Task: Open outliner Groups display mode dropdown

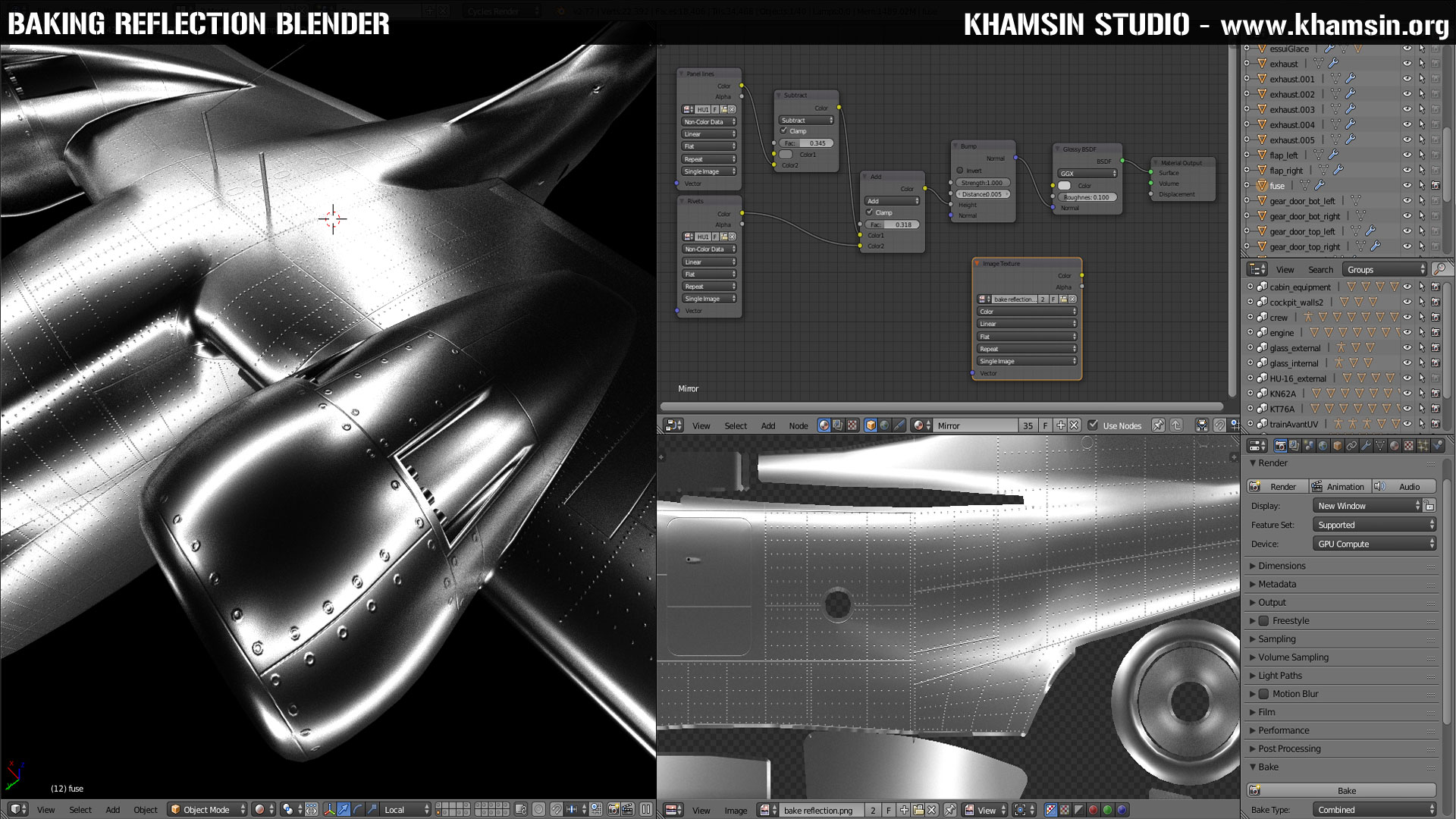Action: click(1385, 269)
